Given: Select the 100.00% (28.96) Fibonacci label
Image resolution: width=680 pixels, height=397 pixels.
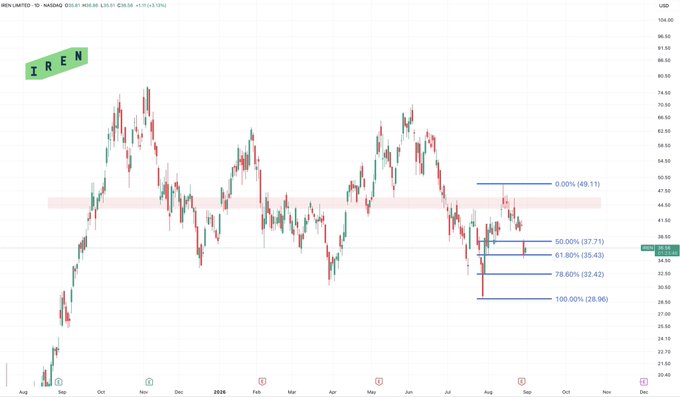Looking at the screenshot, I should coord(582,299).
